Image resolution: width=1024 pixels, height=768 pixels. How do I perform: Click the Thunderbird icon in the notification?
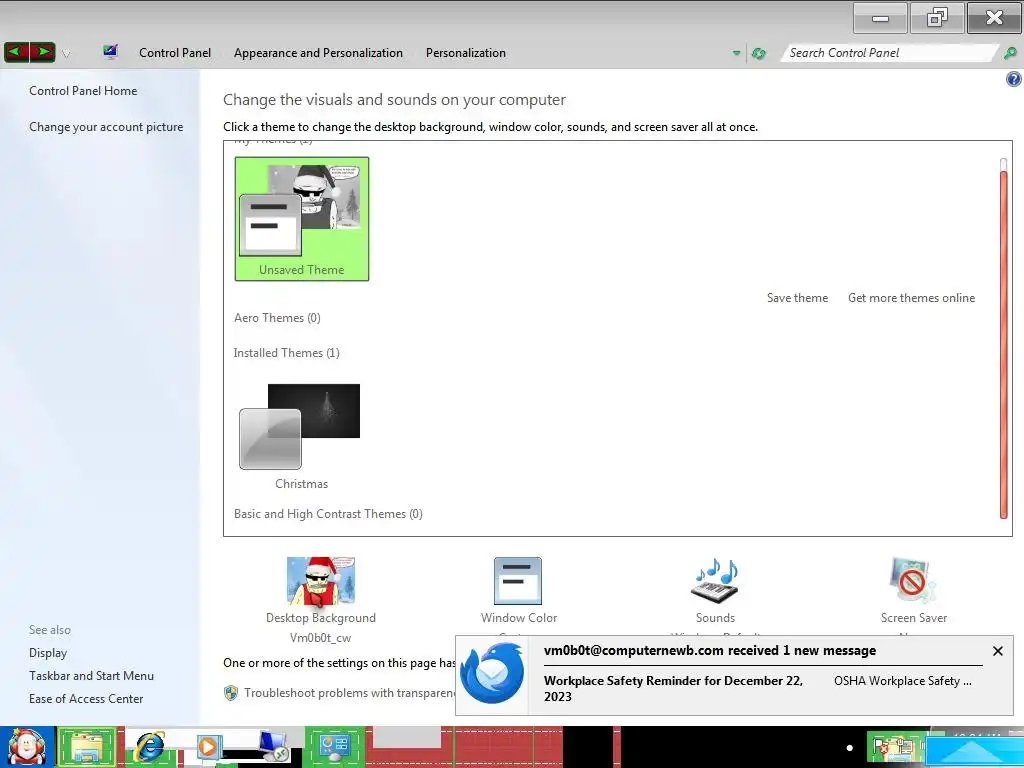tap(493, 673)
